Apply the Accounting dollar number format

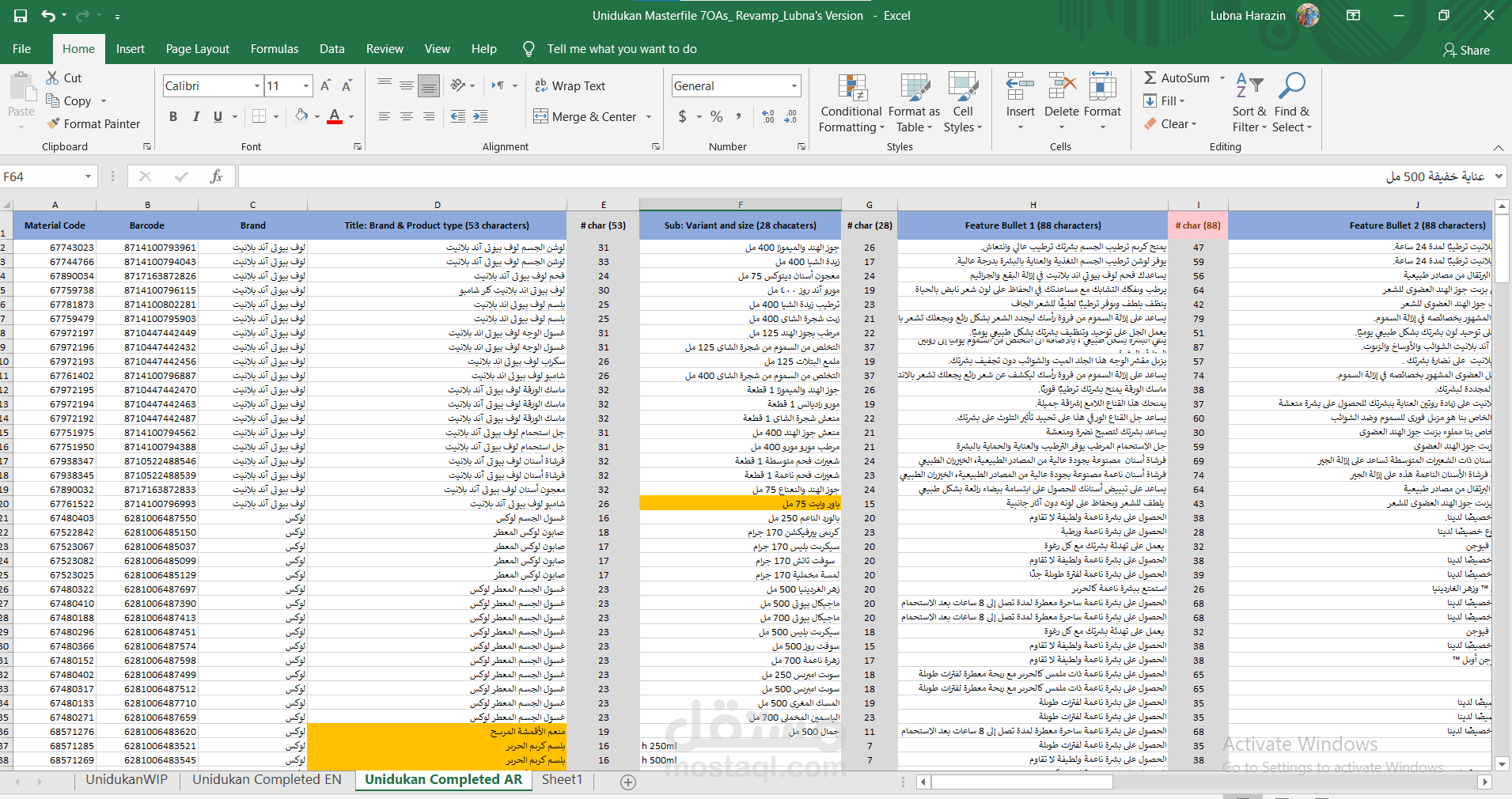[x=683, y=116]
